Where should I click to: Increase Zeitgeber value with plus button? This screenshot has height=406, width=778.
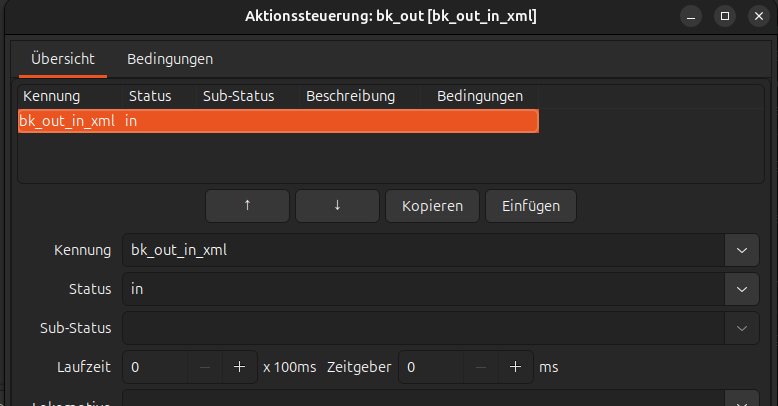point(515,367)
